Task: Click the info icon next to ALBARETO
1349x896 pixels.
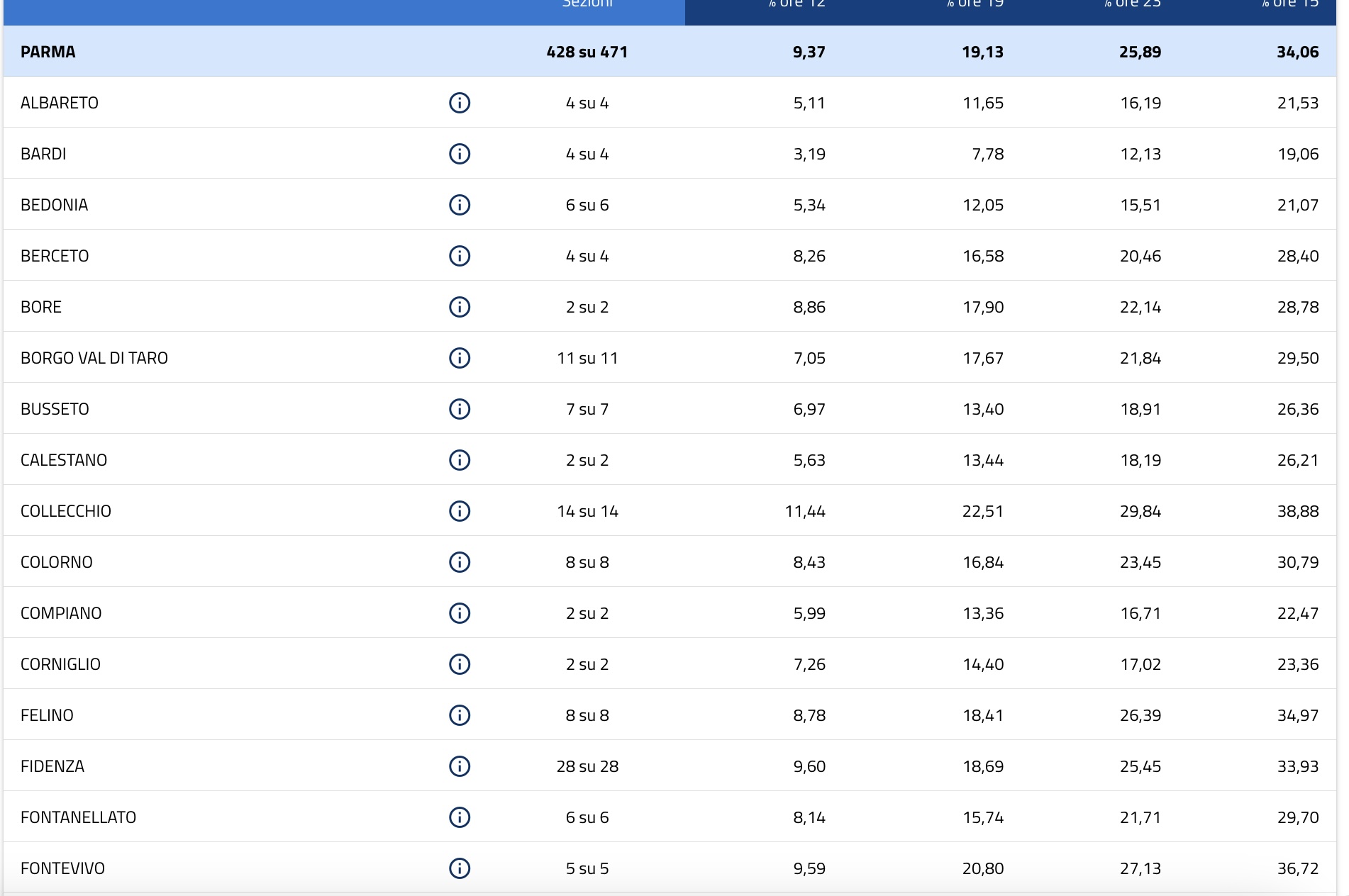Action: (x=460, y=103)
